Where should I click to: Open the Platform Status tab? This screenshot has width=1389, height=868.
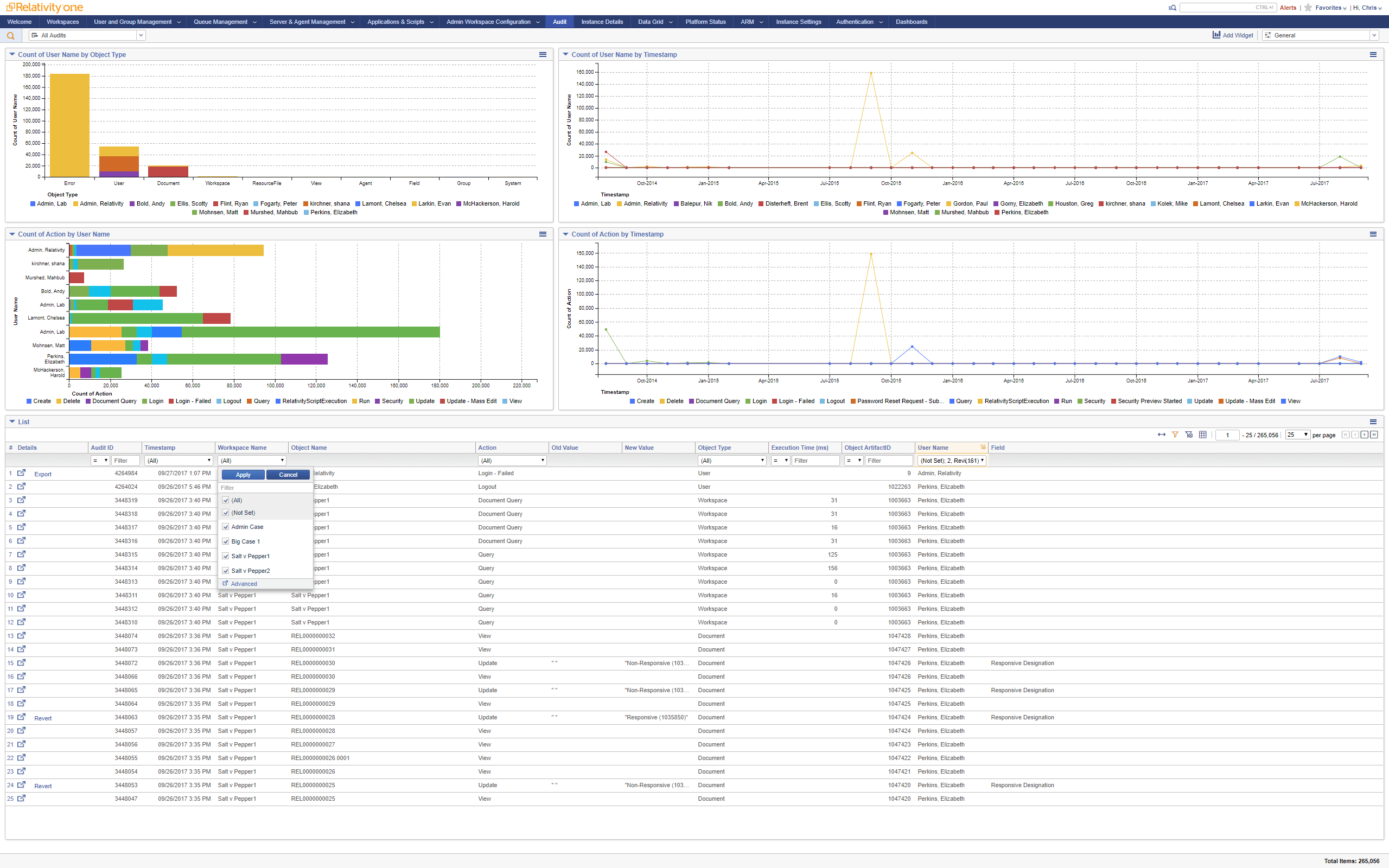click(705, 22)
